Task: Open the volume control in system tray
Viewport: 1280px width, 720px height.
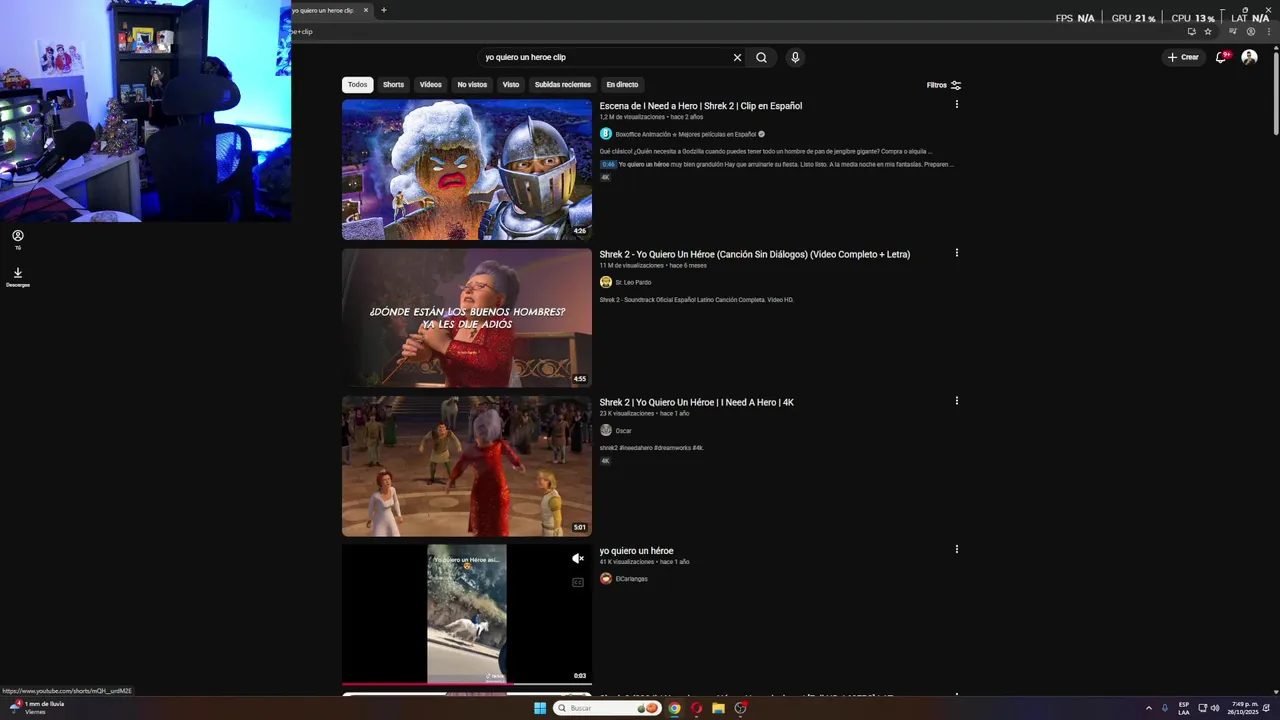Action: (1215, 708)
